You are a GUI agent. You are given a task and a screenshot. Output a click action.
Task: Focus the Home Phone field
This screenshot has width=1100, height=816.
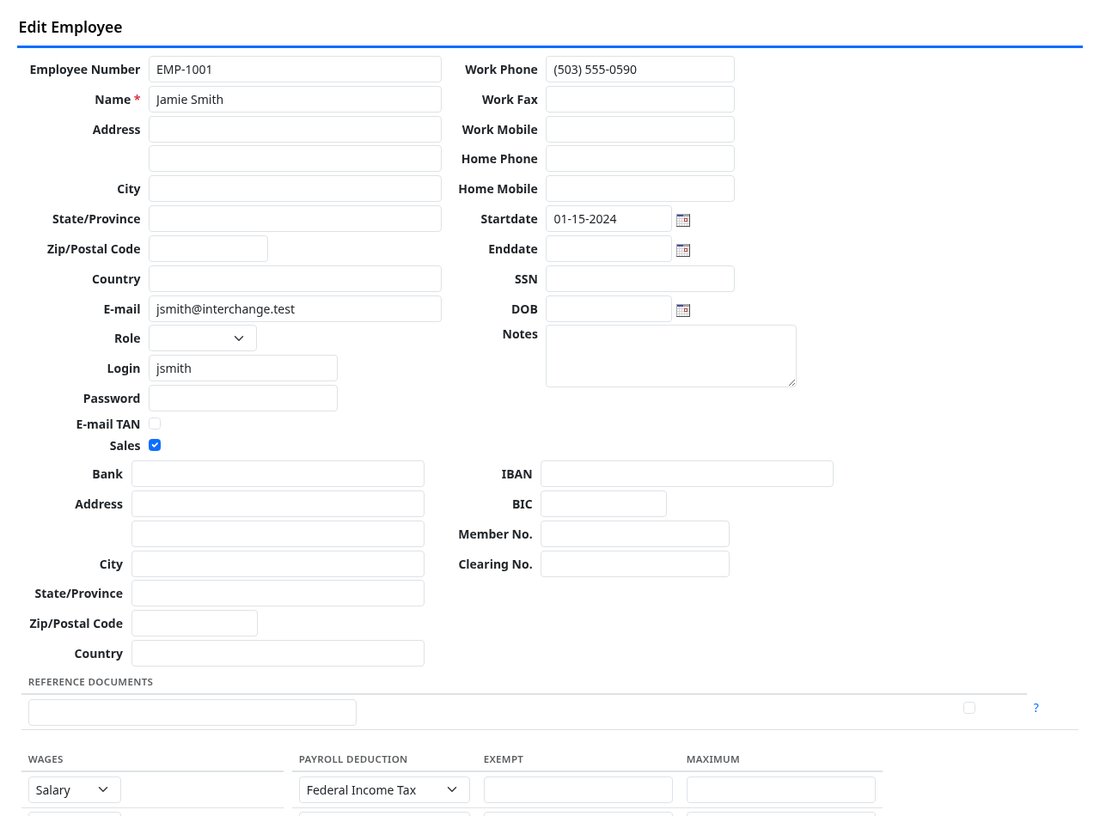coord(640,159)
